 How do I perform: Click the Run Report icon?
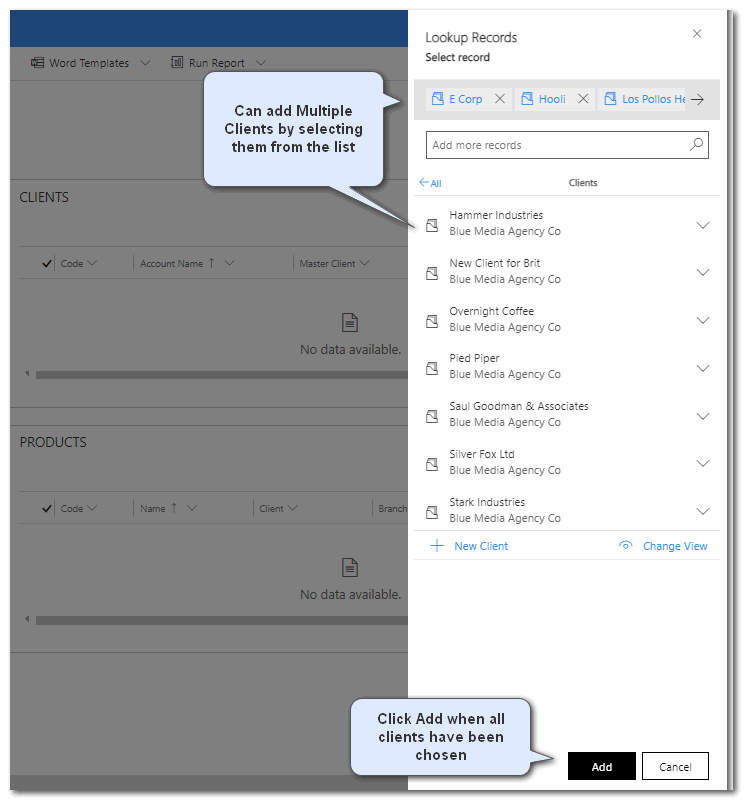point(177,63)
